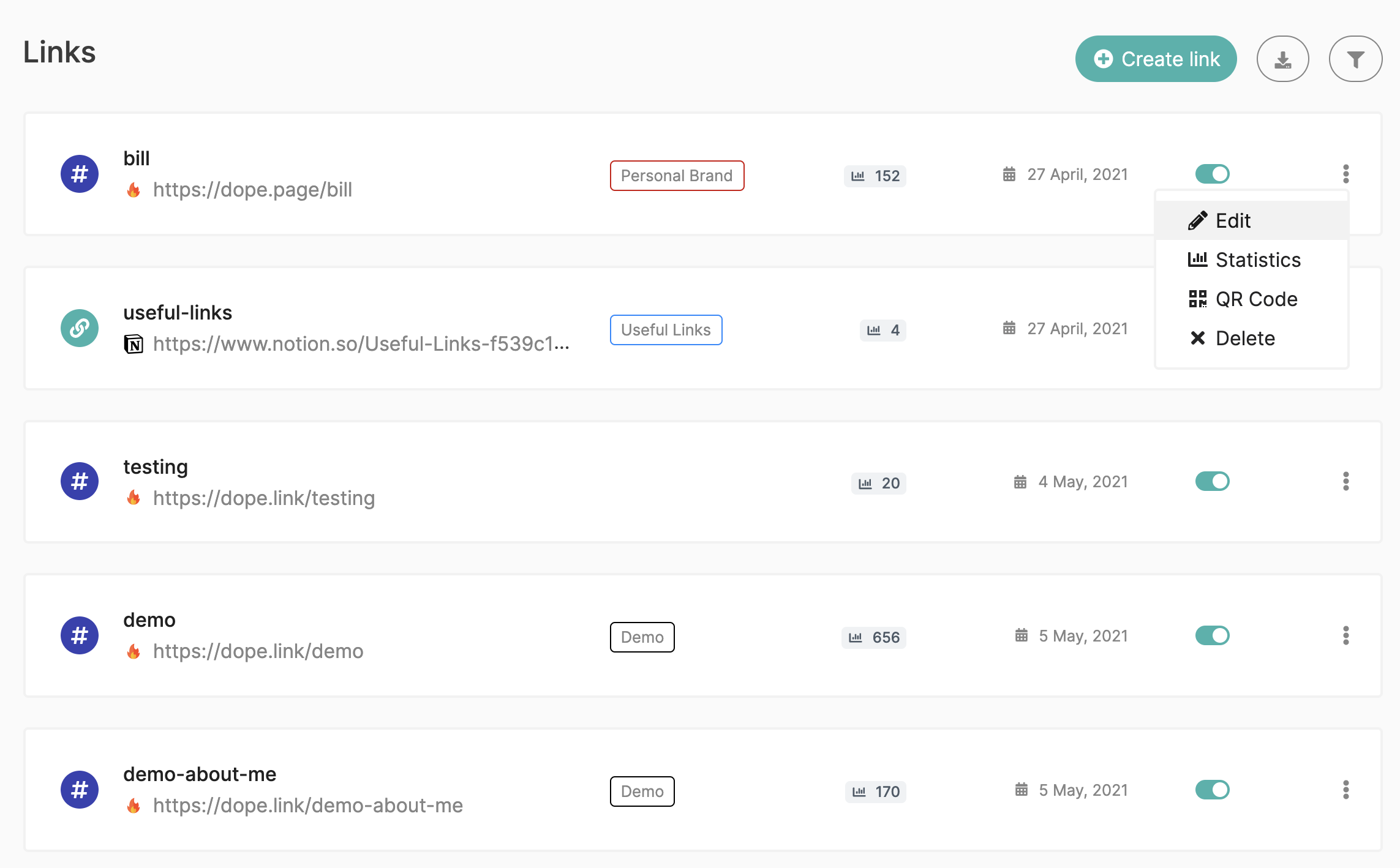Click the Notion favicon beside useful-links URL

coord(134,344)
